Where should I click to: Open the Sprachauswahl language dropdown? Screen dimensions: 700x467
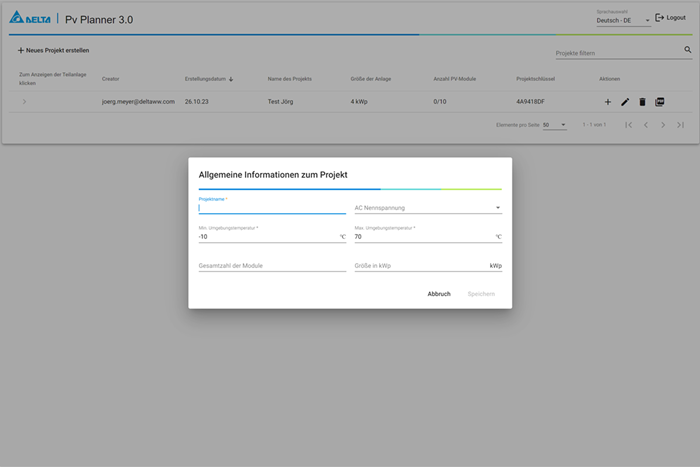pos(623,20)
